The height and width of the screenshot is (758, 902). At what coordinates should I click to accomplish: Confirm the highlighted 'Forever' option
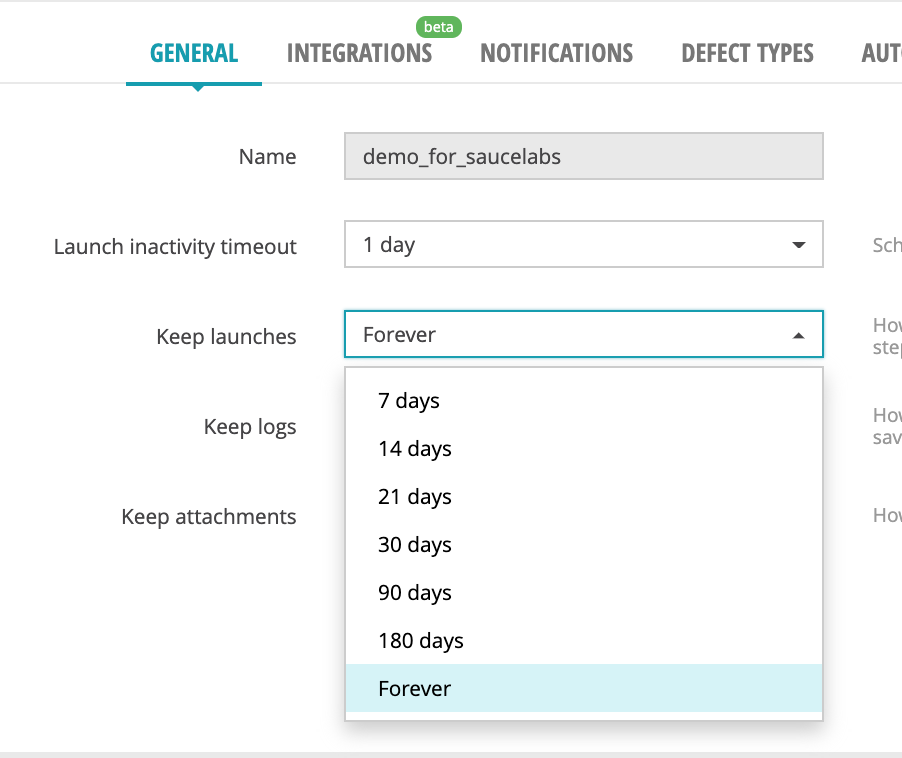click(414, 688)
